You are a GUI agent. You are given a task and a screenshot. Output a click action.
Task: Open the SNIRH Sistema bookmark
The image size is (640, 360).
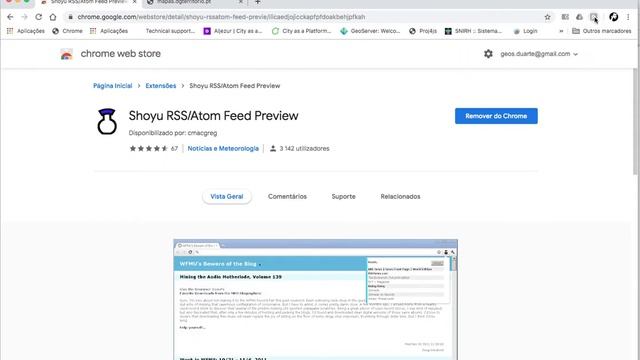pos(473,31)
